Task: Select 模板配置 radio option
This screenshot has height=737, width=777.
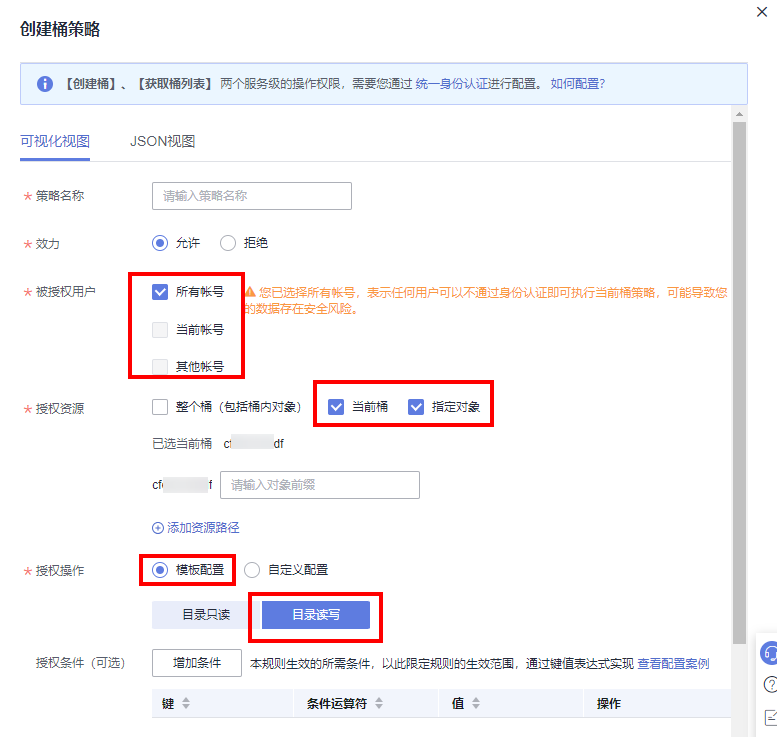Action: [x=160, y=570]
